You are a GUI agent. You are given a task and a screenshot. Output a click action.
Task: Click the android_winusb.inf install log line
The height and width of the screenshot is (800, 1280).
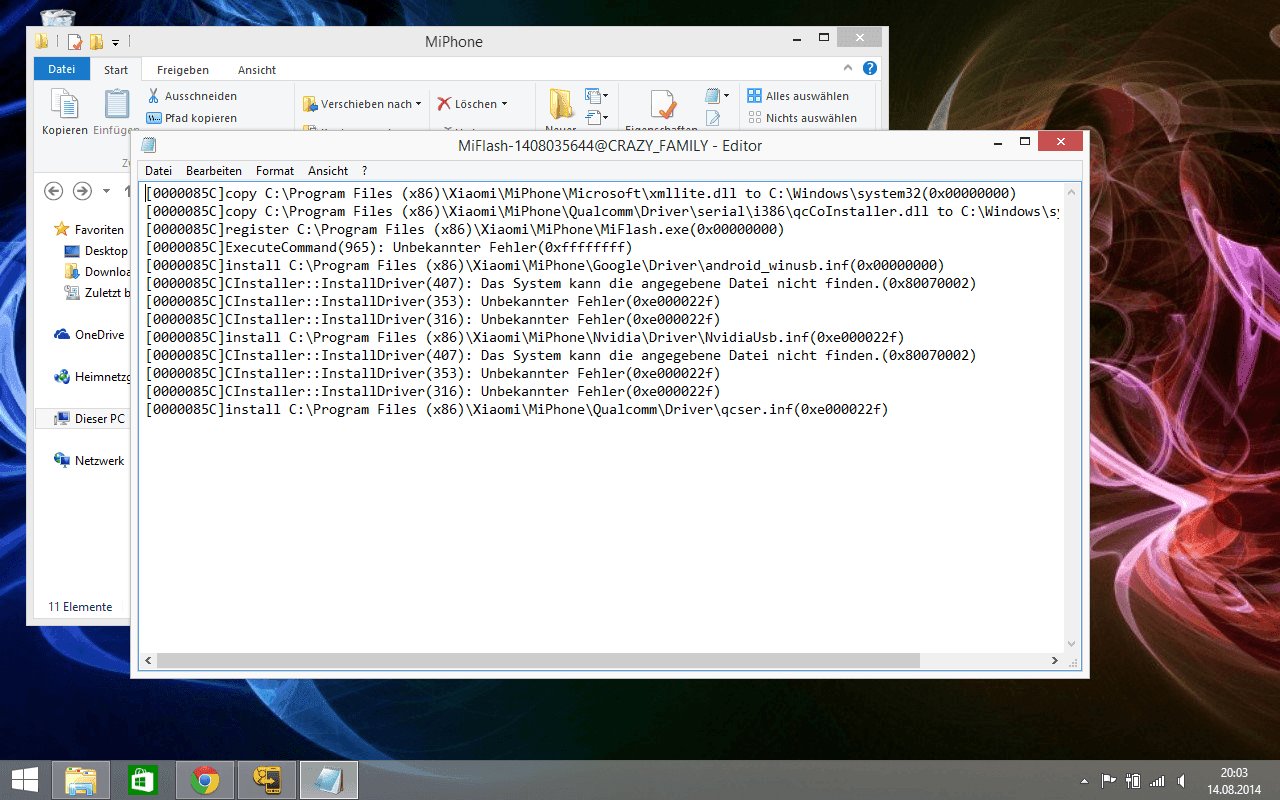545,265
